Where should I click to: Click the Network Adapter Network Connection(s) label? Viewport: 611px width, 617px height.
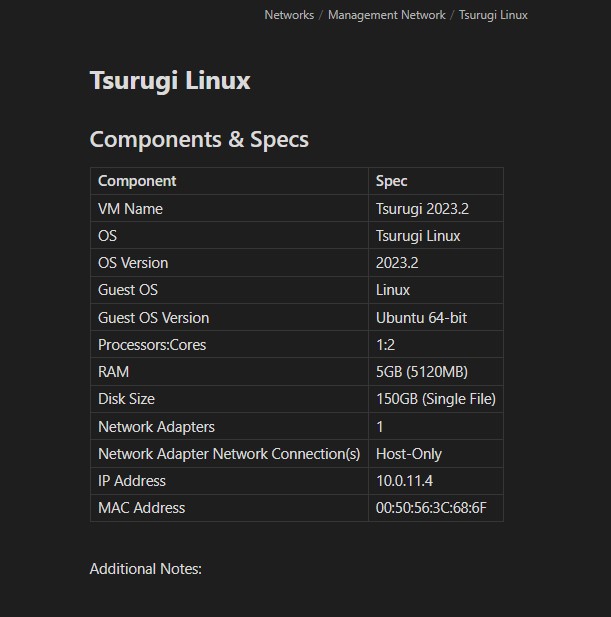pyautogui.click(x=229, y=454)
